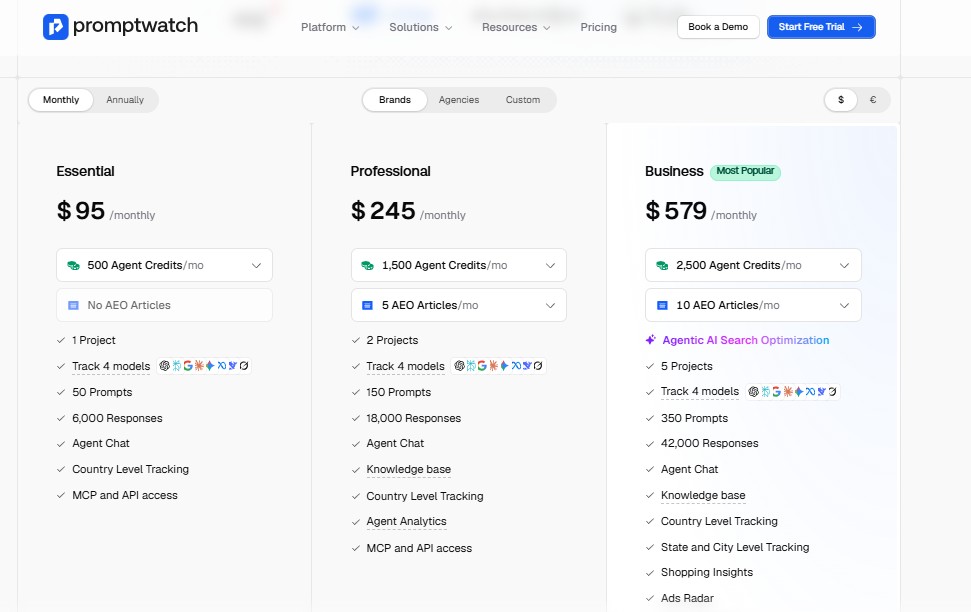The image size is (971, 612).
Task: Click the "Shopping Insights" feature text
Action: 707,572
